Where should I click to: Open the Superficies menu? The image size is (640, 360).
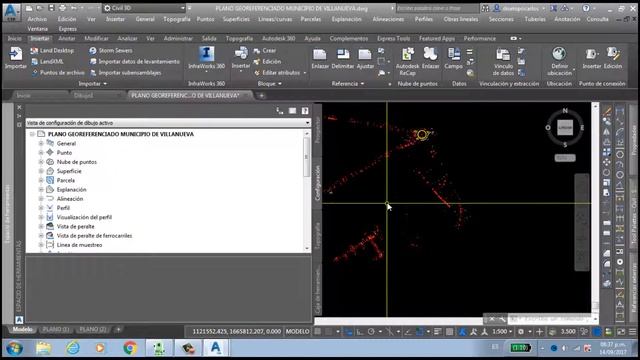point(236,19)
